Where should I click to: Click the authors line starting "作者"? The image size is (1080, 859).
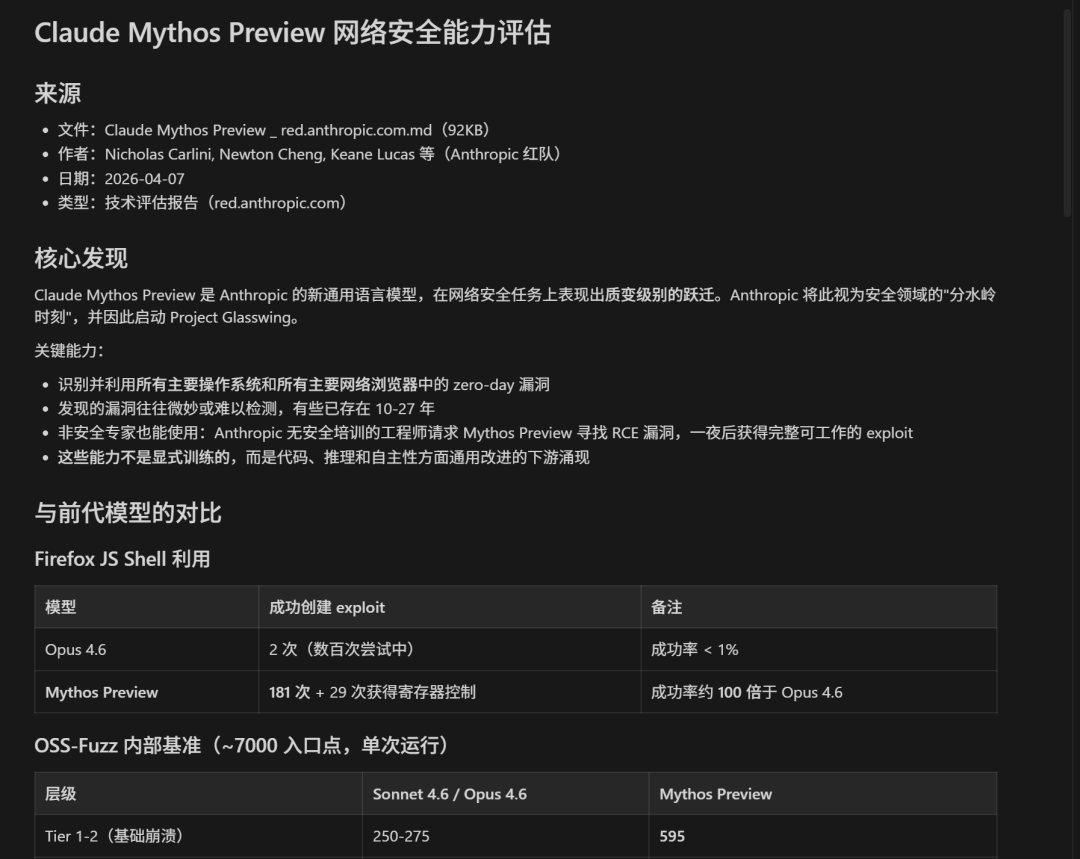coord(309,154)
